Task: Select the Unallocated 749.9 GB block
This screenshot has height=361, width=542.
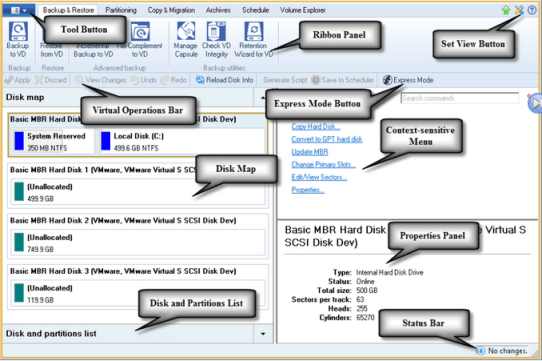Action: click(138, 243)
